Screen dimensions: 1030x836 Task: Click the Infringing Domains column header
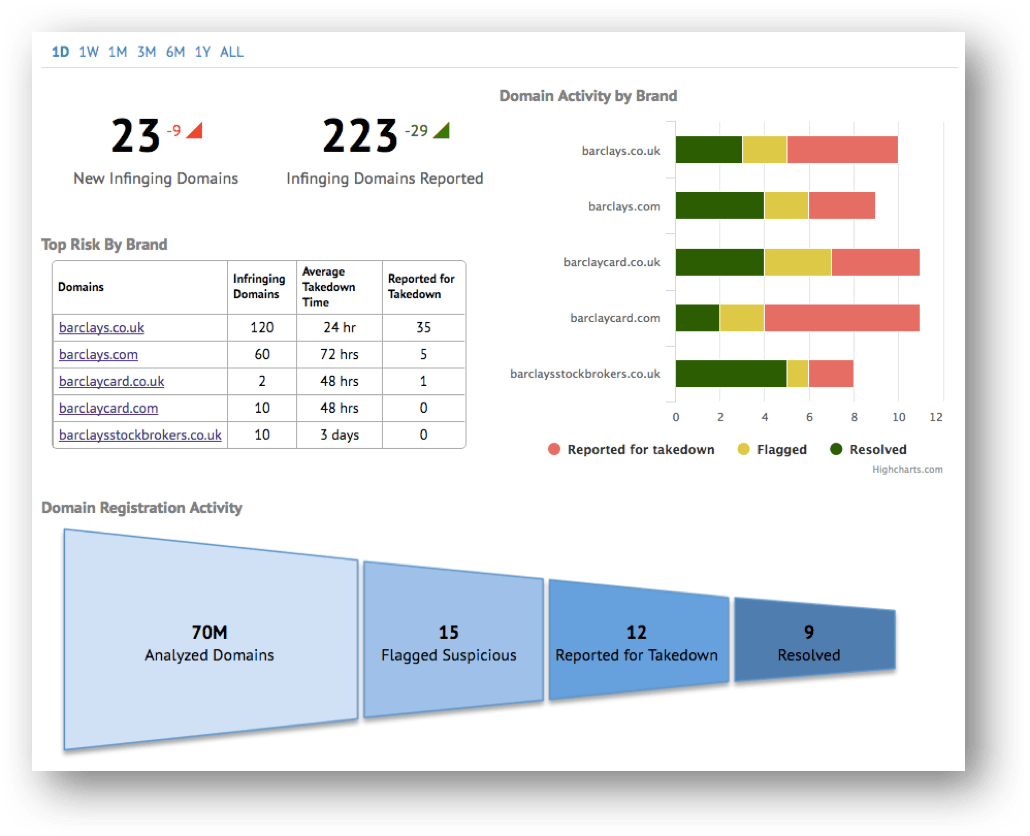coord(261,287)
